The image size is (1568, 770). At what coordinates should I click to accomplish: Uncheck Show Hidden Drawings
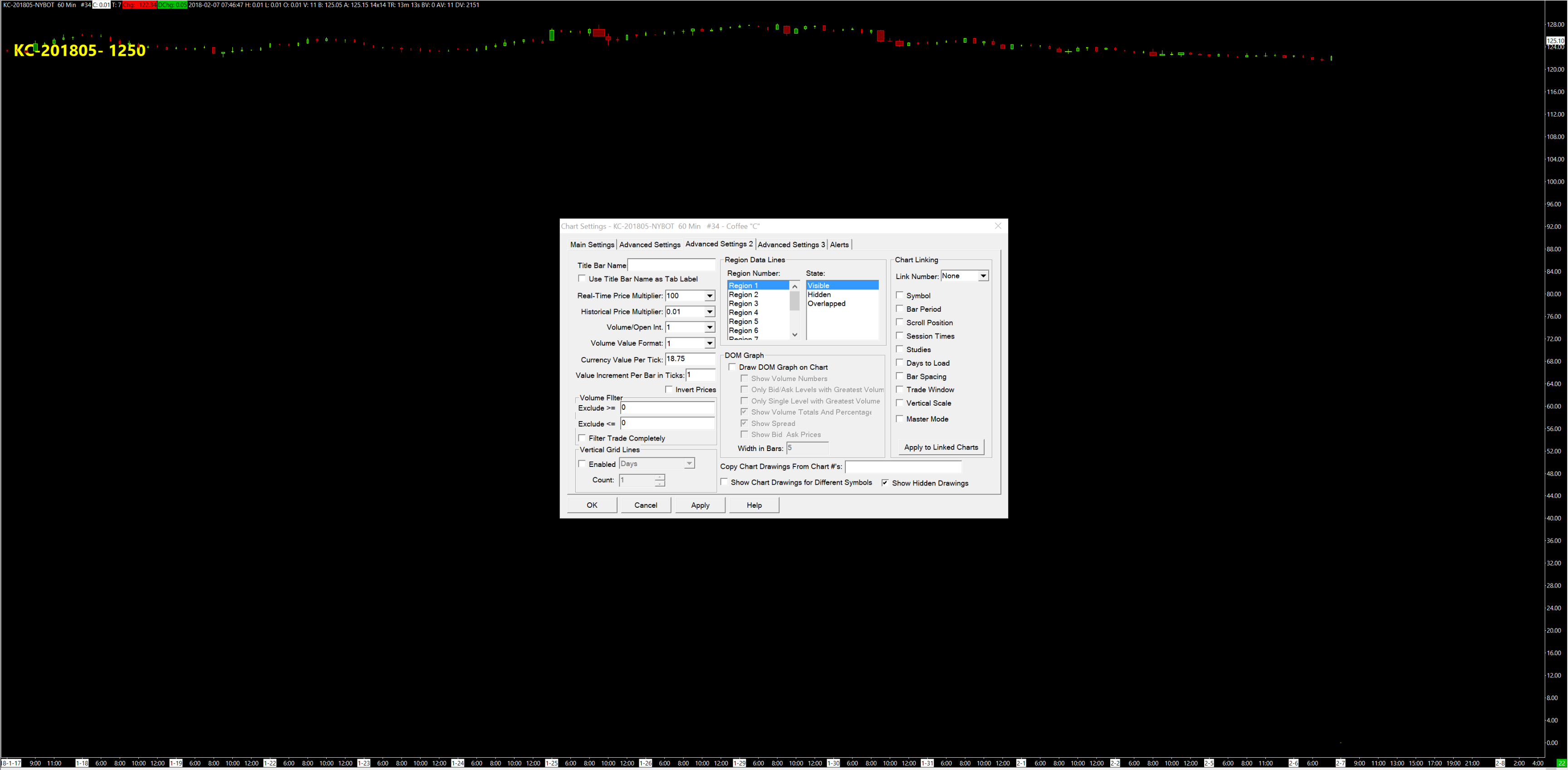[885, 483]
